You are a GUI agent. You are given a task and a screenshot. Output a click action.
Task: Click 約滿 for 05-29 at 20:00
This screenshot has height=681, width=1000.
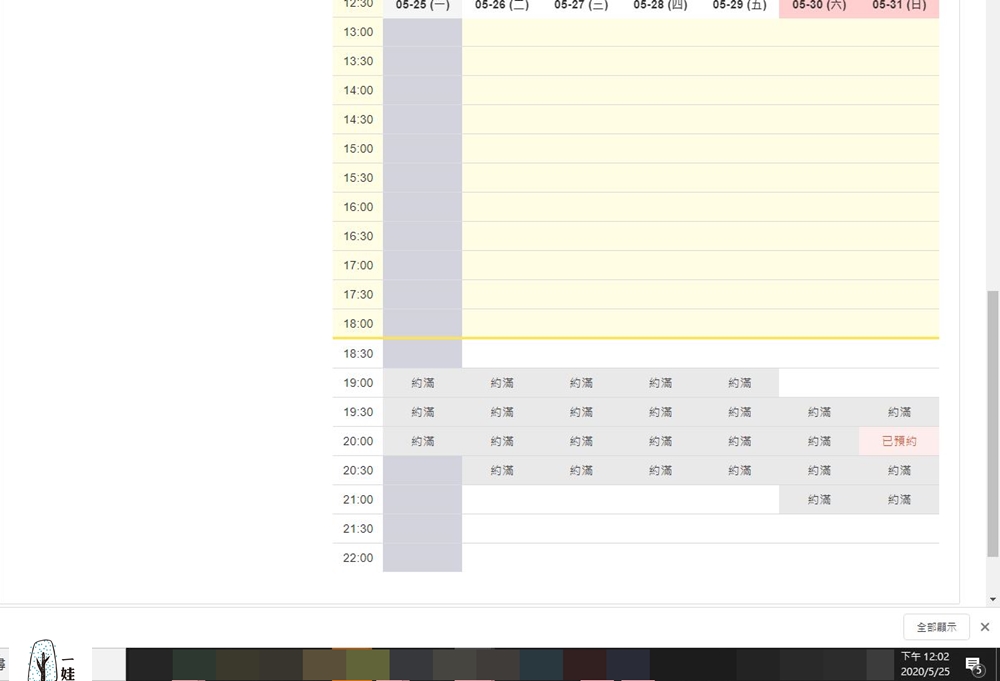coord(739,441)
